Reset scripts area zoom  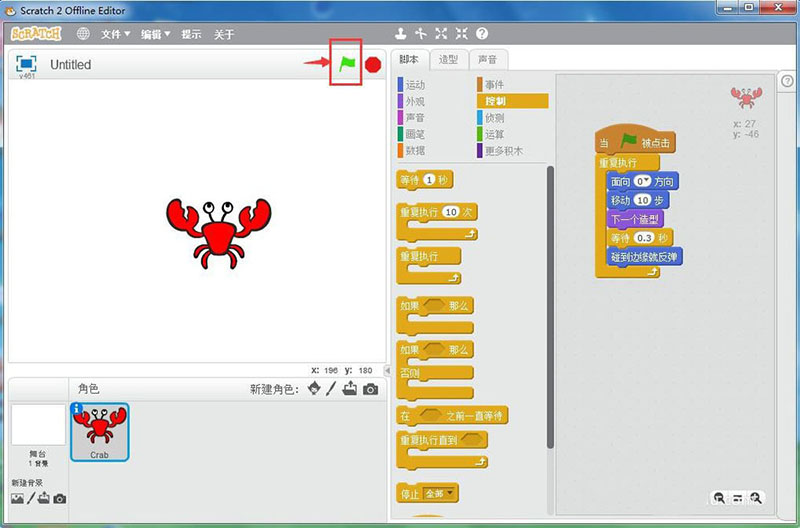point(737,498)
